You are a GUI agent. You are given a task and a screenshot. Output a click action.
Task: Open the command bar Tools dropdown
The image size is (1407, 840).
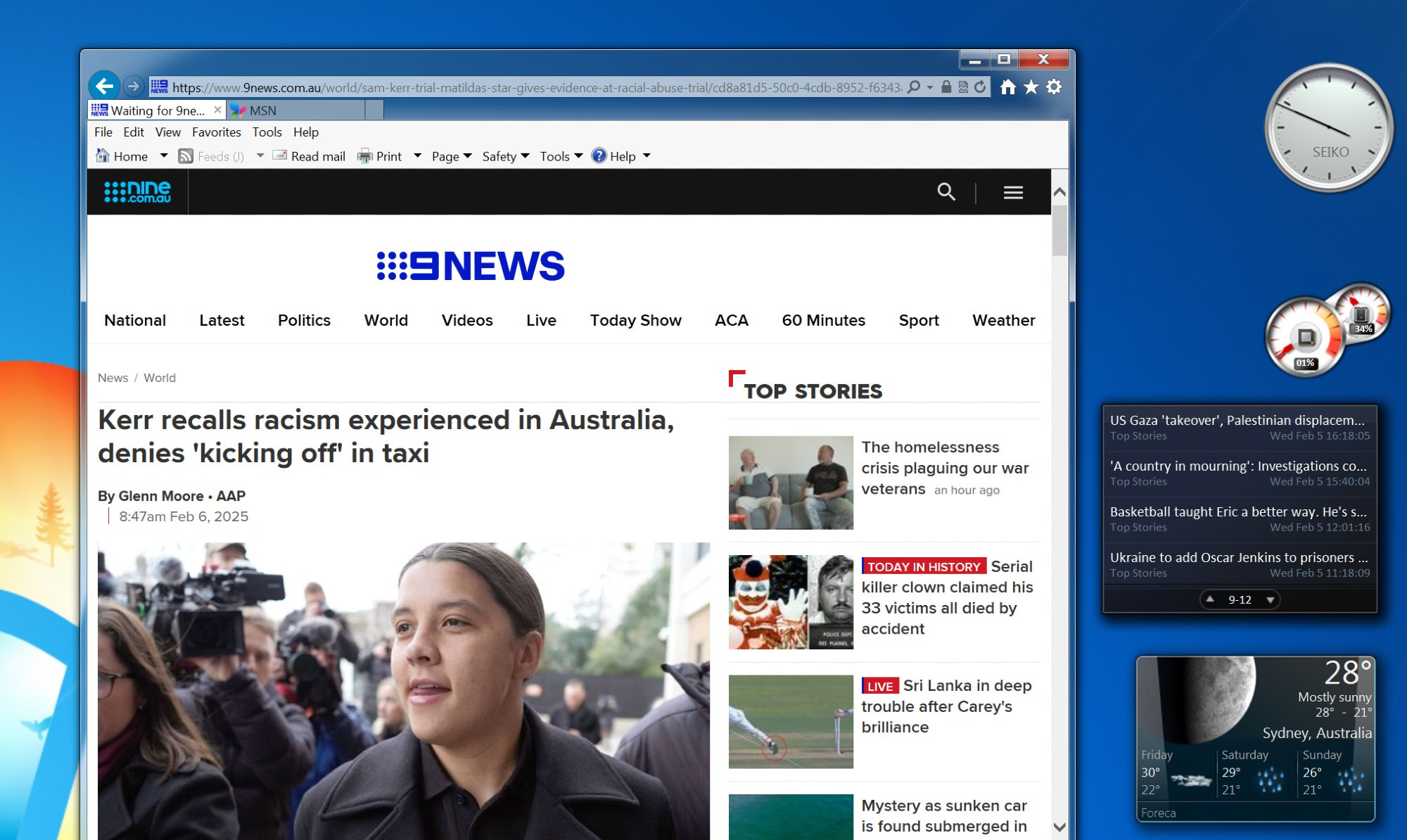[x=561, y=156]
